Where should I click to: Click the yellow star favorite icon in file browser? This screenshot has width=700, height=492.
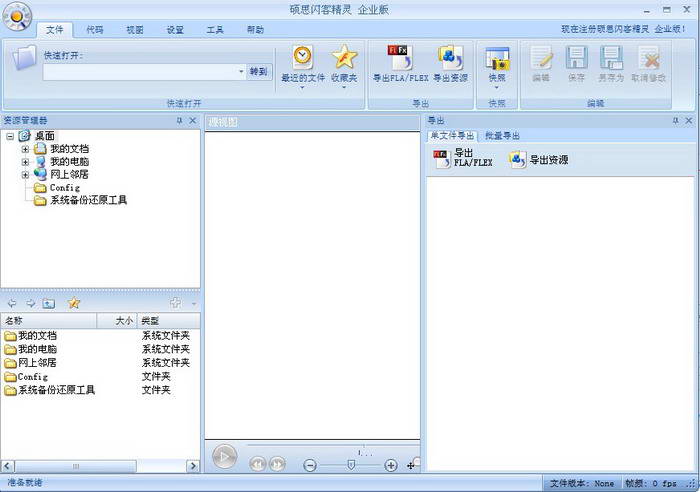coord(73,303)
